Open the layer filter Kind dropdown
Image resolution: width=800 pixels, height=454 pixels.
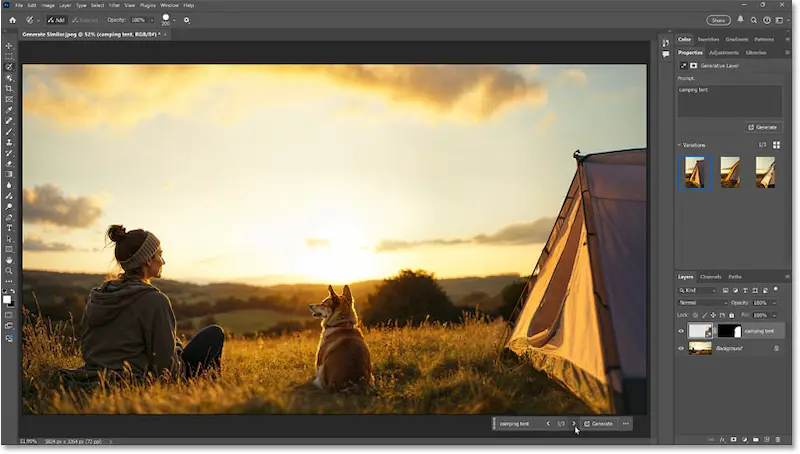click(x=697, y=291)
